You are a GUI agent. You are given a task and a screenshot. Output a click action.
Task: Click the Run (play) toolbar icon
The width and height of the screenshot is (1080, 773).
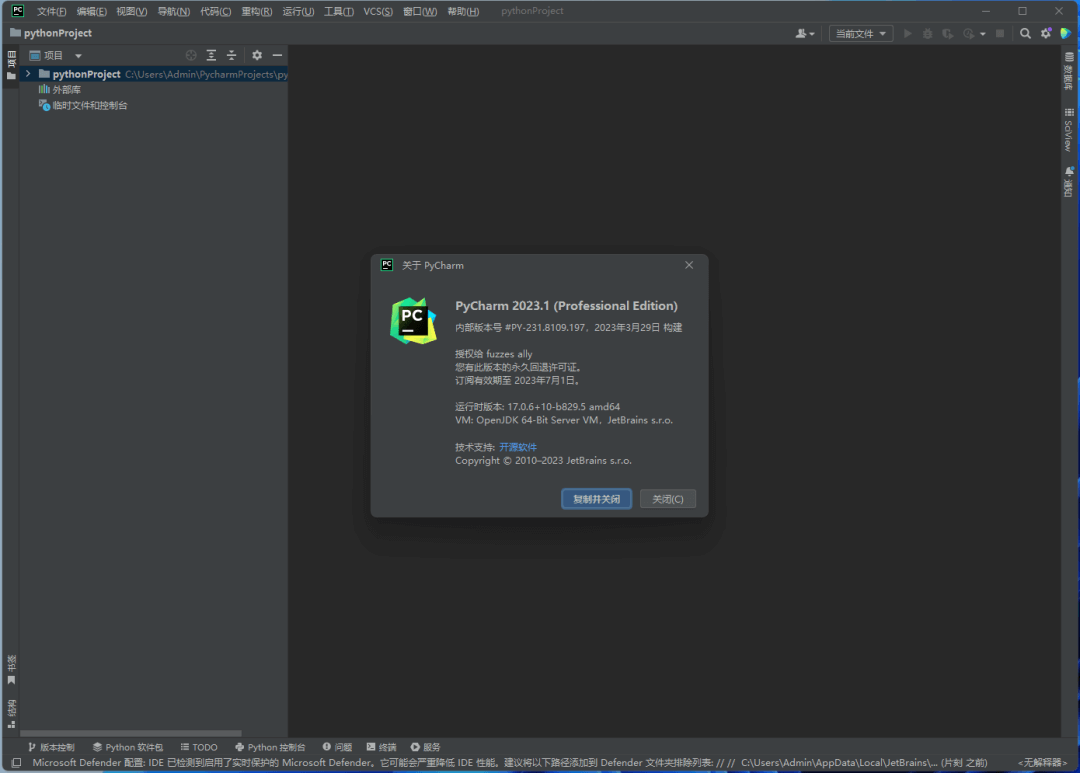click(x=908, y=33)
